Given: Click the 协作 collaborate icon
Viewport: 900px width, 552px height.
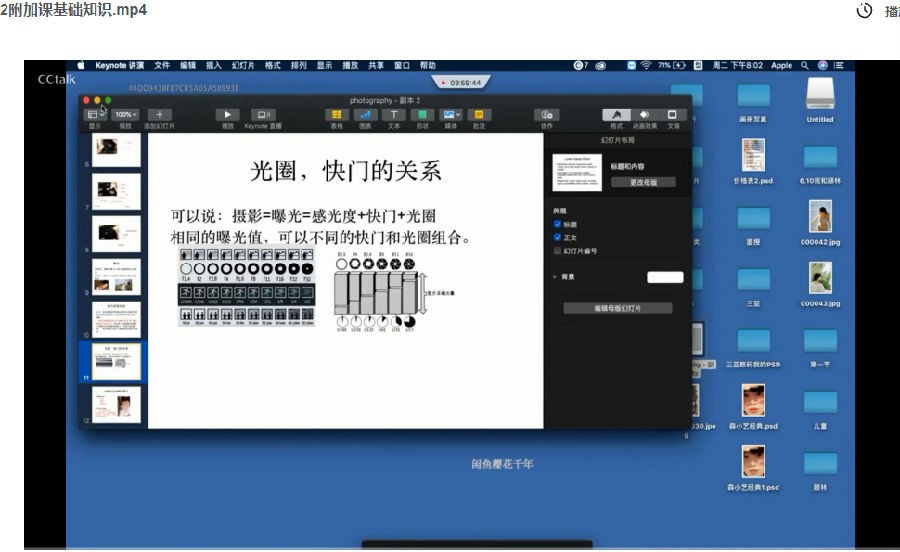Looking at the screenshot, I should pos(546,115).
